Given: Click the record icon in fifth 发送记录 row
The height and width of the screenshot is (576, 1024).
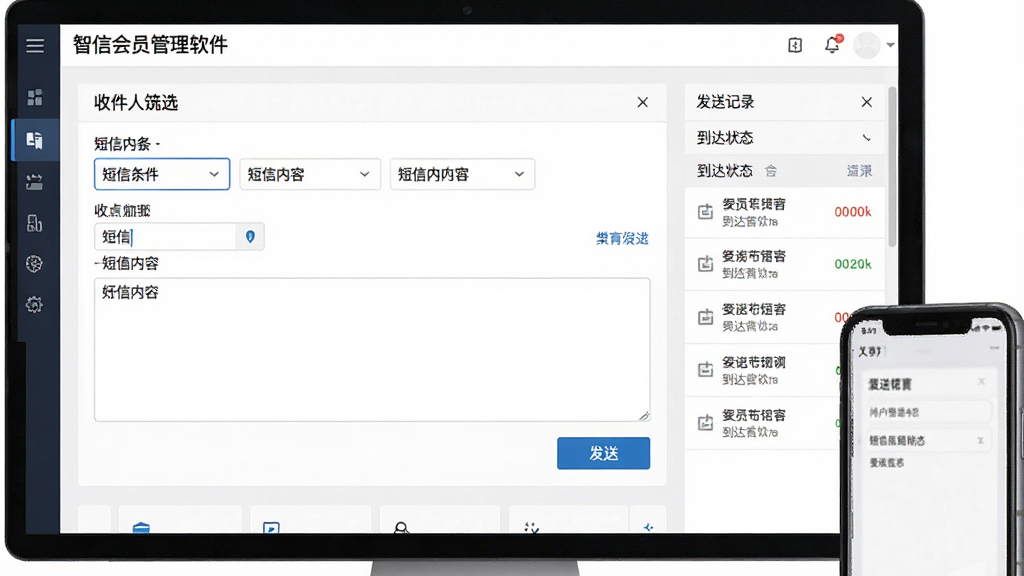Looking at the screenshot, I should point(705,423).
